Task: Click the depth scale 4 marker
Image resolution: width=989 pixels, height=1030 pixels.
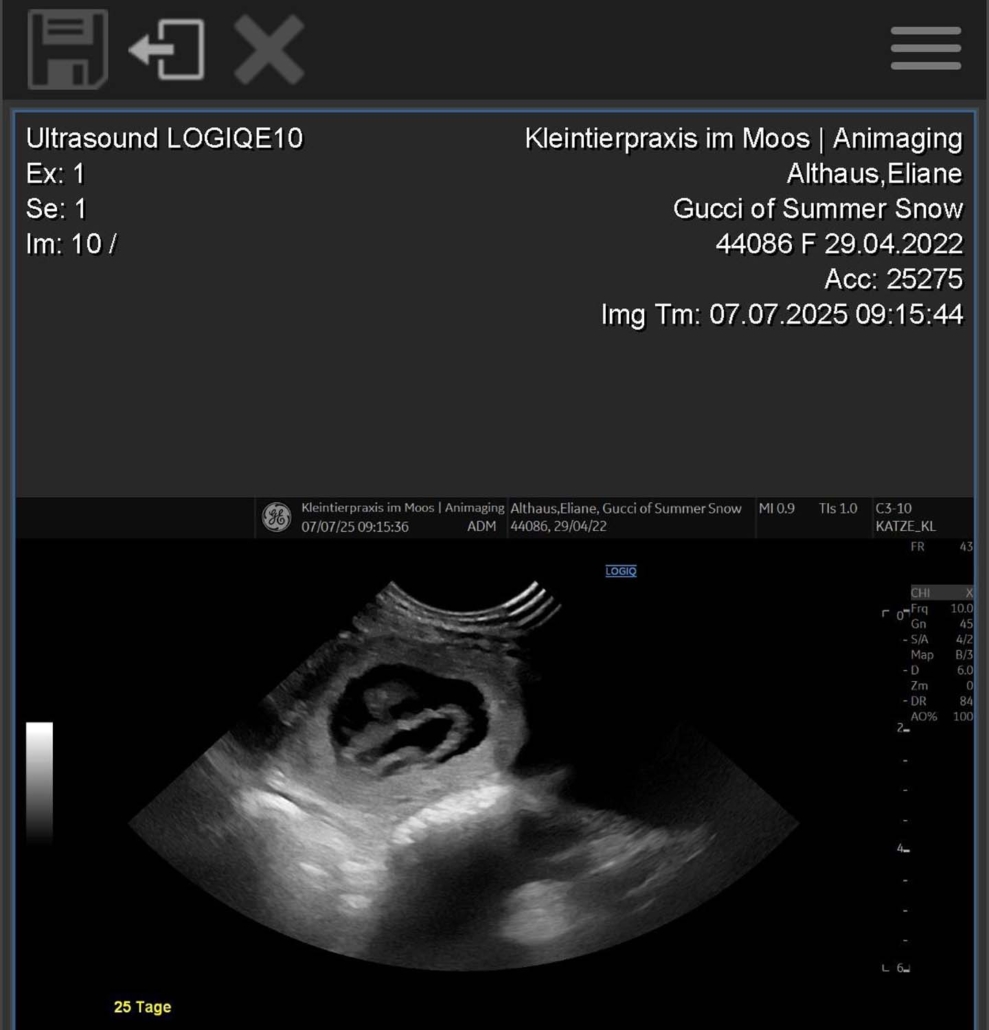Action: click(902, 849)
